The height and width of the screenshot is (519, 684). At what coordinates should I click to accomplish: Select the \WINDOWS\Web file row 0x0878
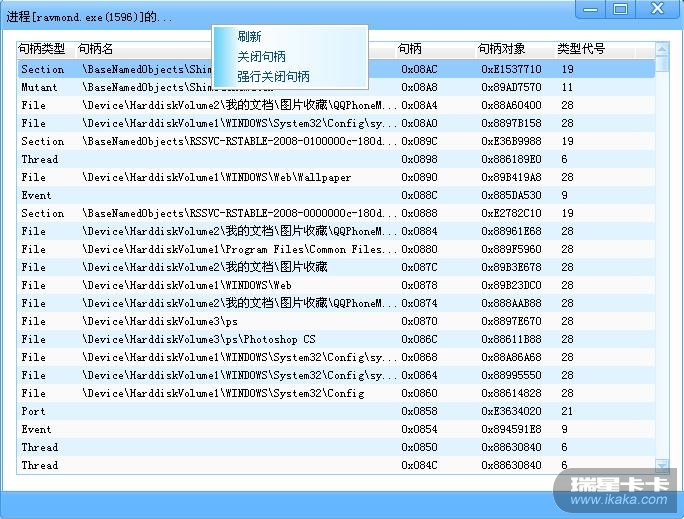(336, 285)
